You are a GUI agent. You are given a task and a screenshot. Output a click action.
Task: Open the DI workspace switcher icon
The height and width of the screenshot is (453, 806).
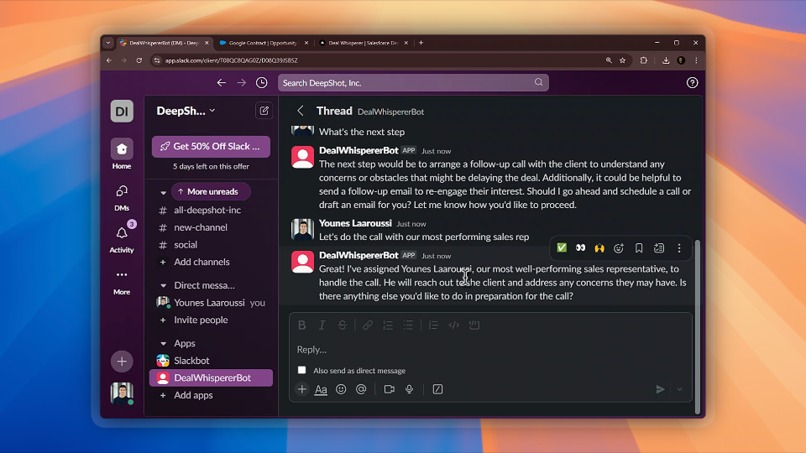122,111
